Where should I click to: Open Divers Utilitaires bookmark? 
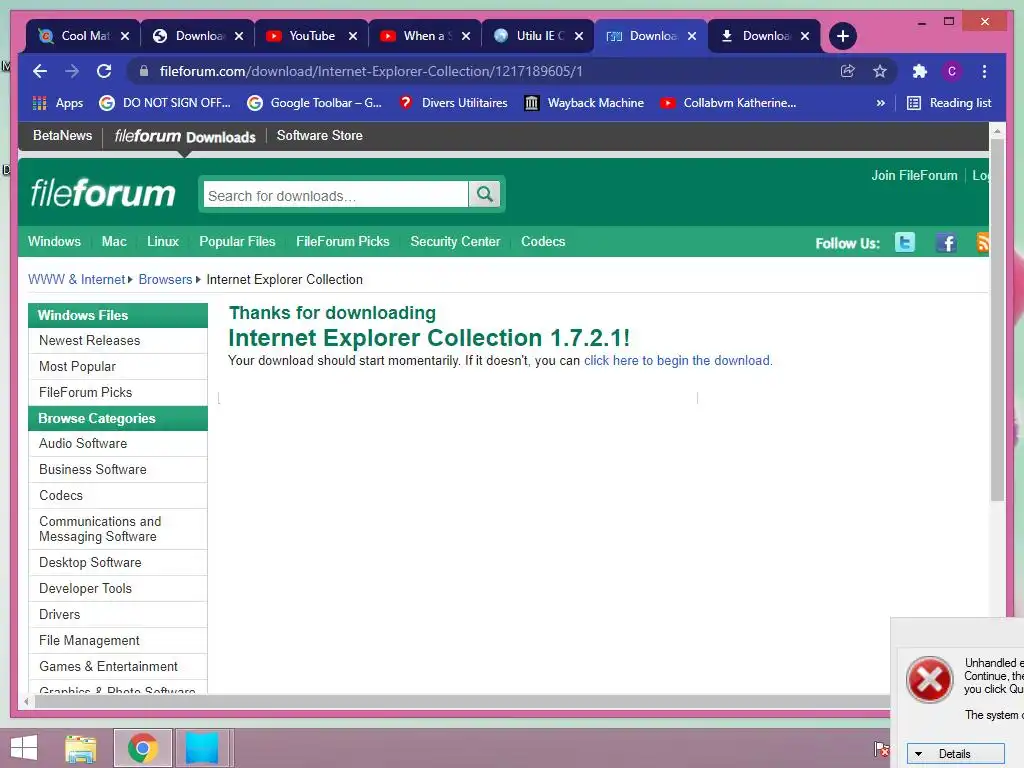tap(453, 103)
